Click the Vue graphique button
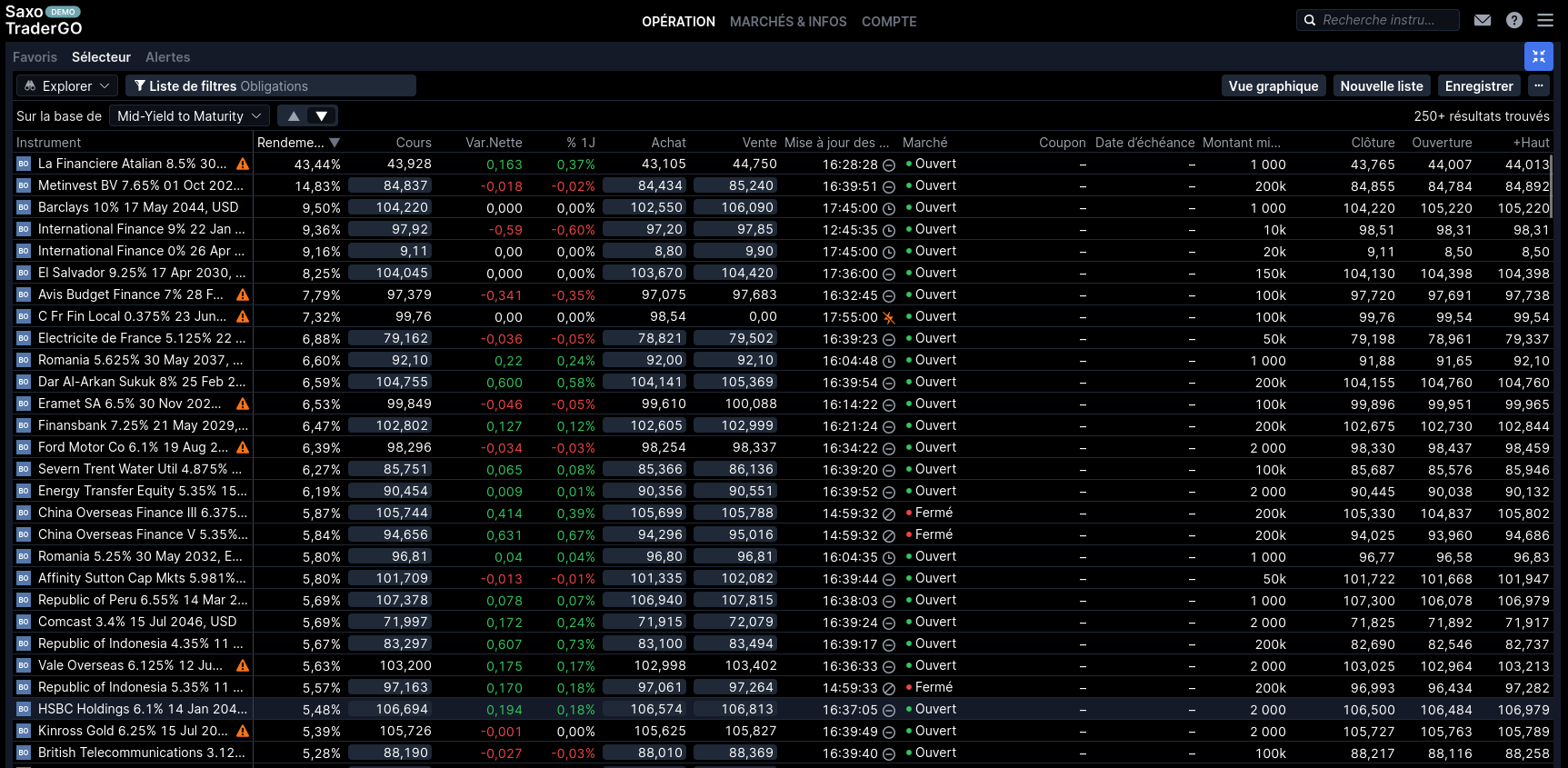The height and width of the screenshot is (768, 1568). click(1273, 85)
